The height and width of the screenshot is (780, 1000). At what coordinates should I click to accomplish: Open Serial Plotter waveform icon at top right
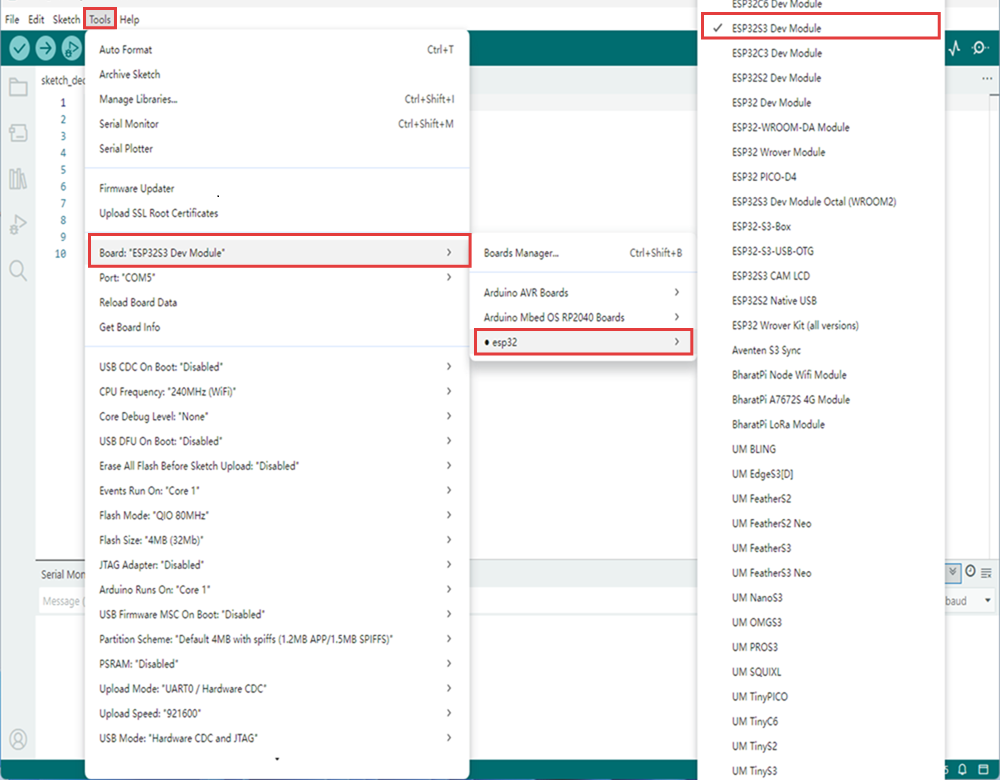pos(954,48)
